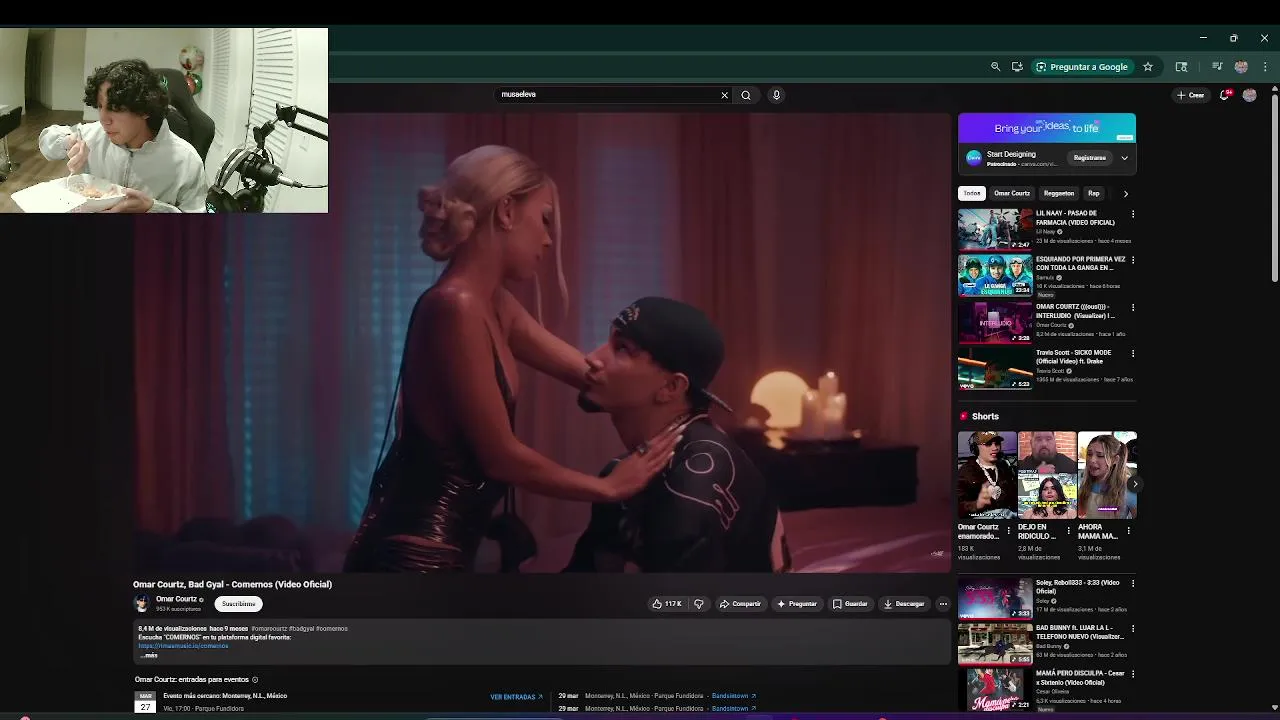Expand description with ...más
The height and width of the screenshot is (720, 1280).
click(148, 655)
